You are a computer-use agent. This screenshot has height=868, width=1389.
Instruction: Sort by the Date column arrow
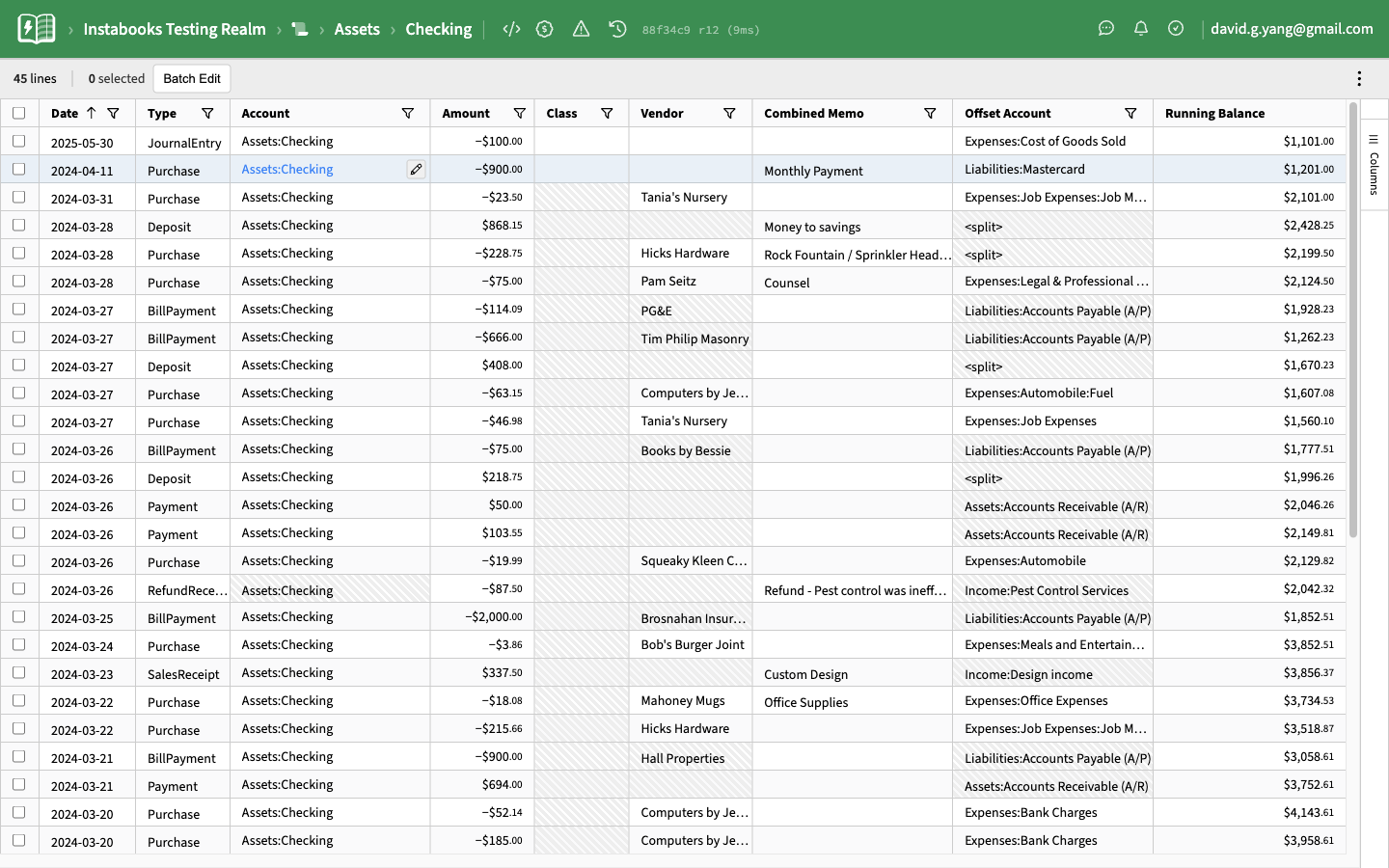(x=92, y=113)
